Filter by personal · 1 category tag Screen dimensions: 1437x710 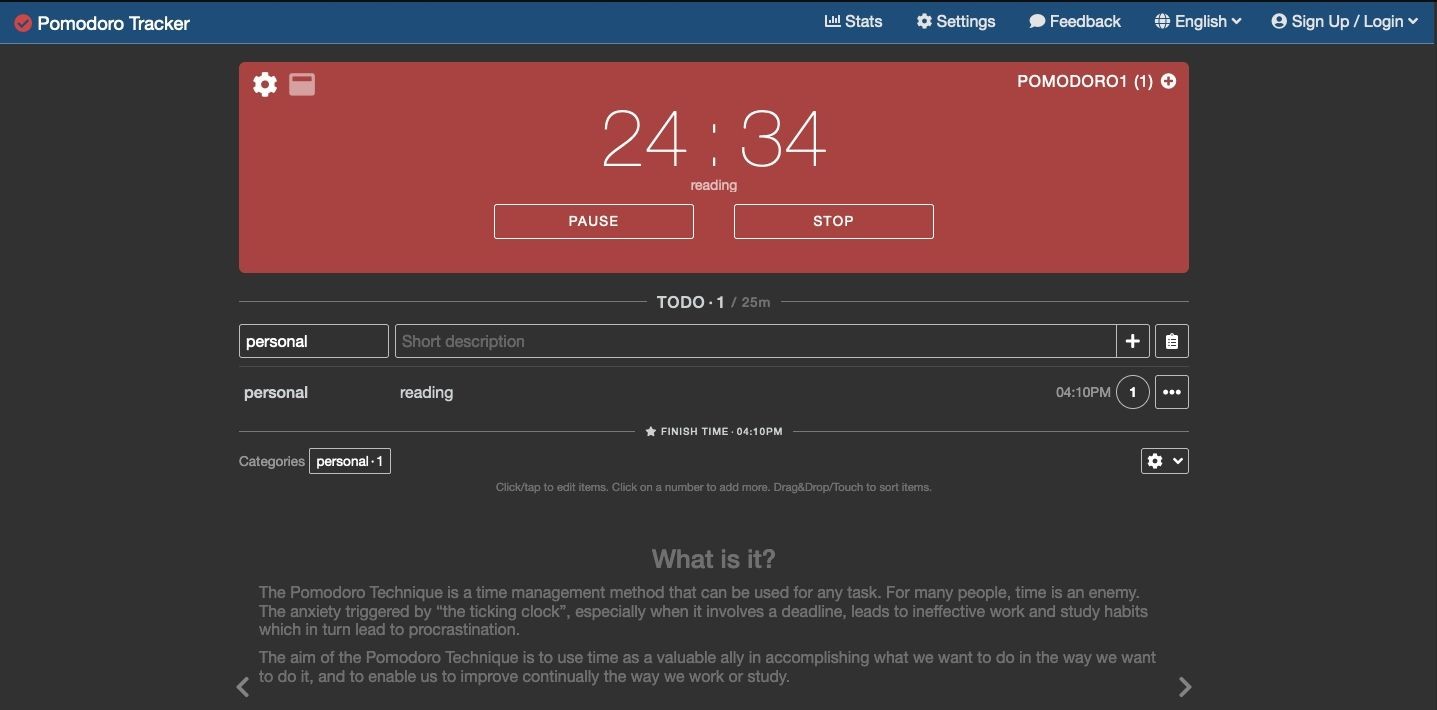point(350,461)
